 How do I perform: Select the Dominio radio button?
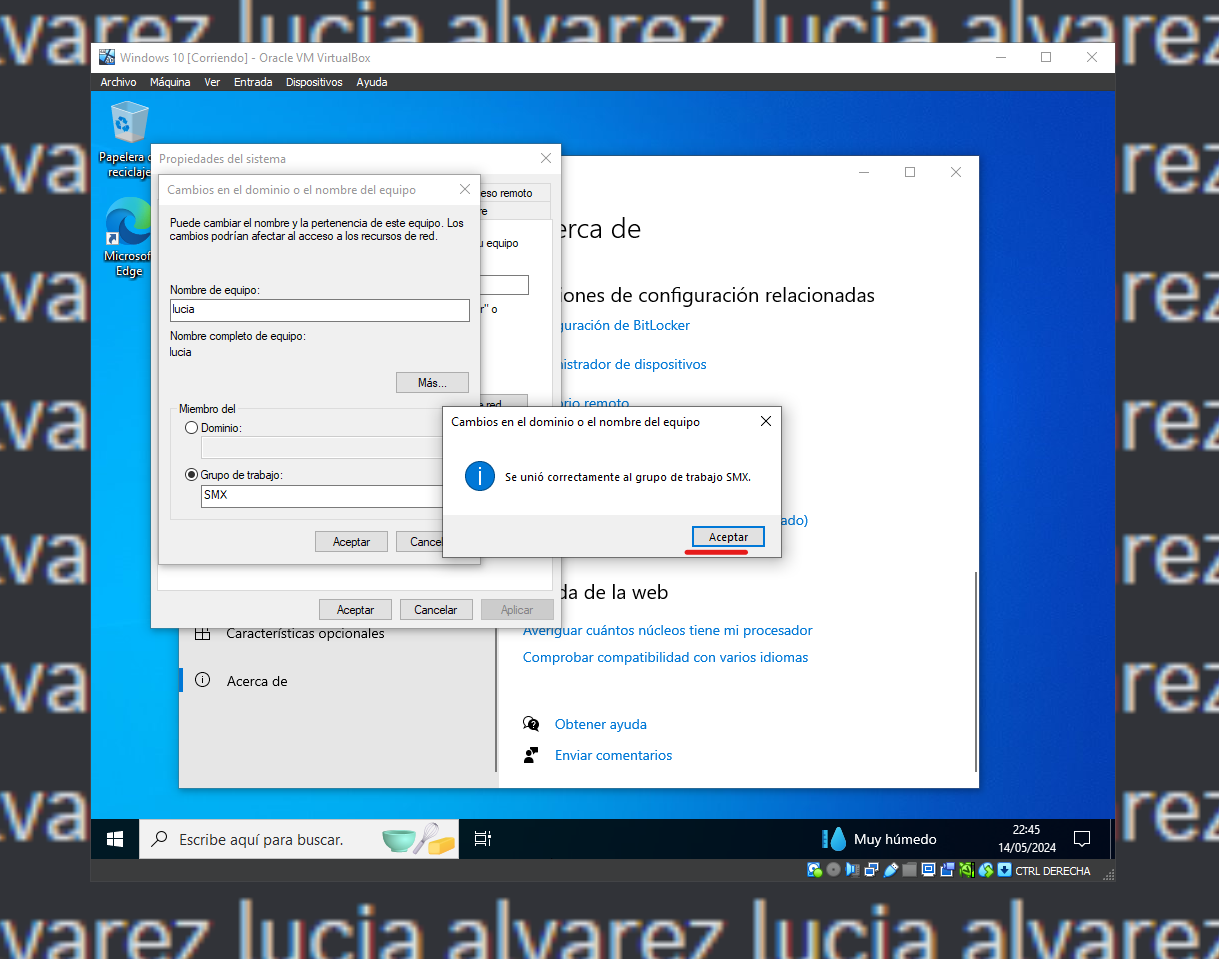pos(191,427)
